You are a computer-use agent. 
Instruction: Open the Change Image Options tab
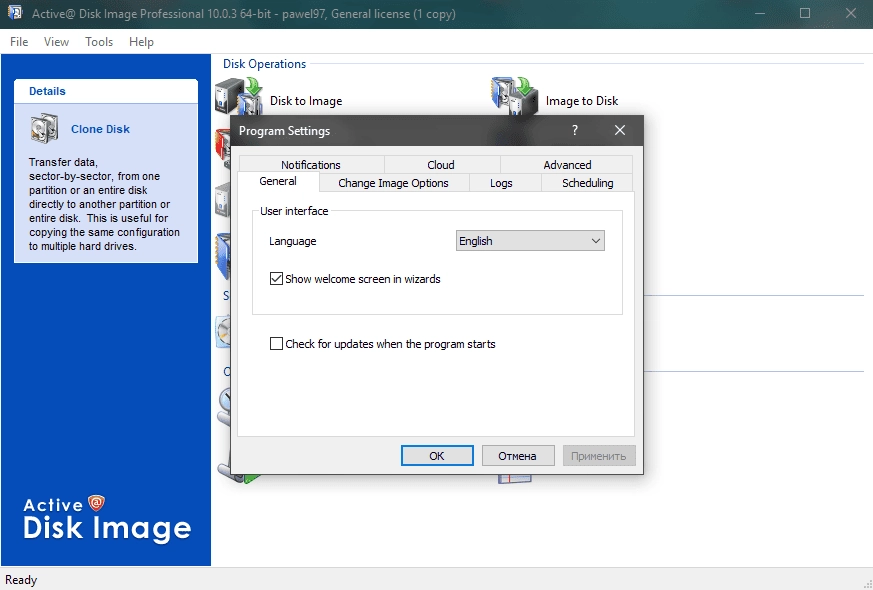tap(394, 183)
